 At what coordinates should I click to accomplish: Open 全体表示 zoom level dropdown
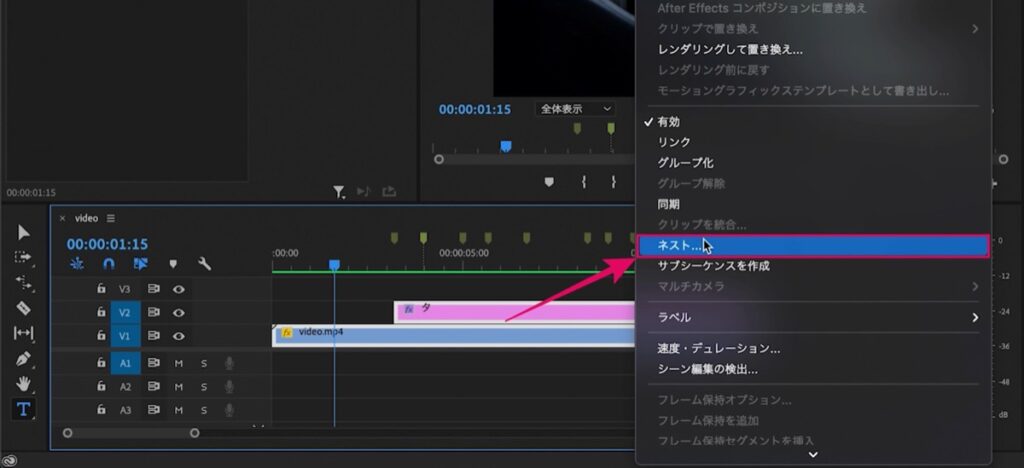577,109
